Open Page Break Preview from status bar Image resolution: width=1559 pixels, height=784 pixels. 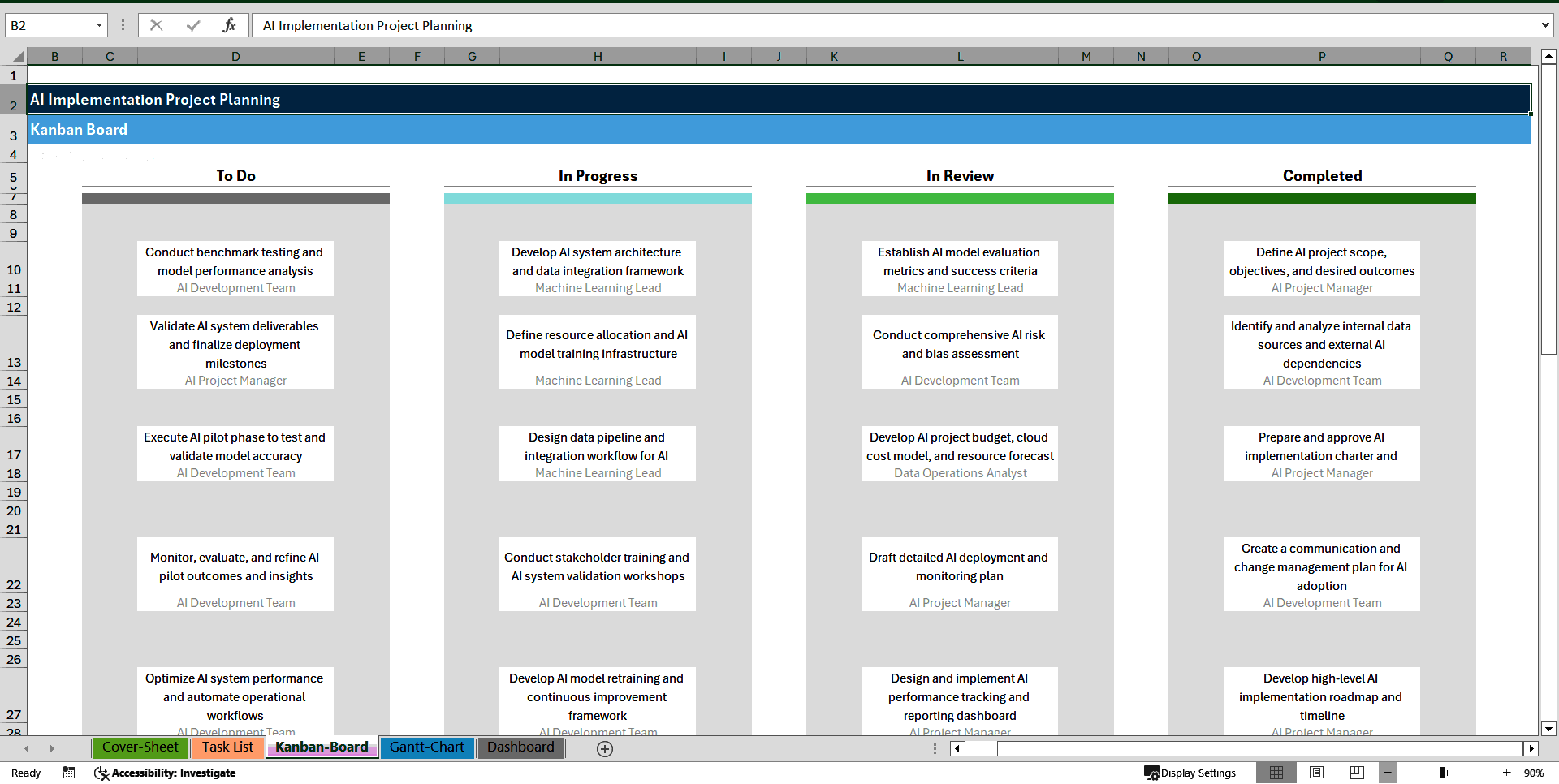click(x=1356, y=773)
